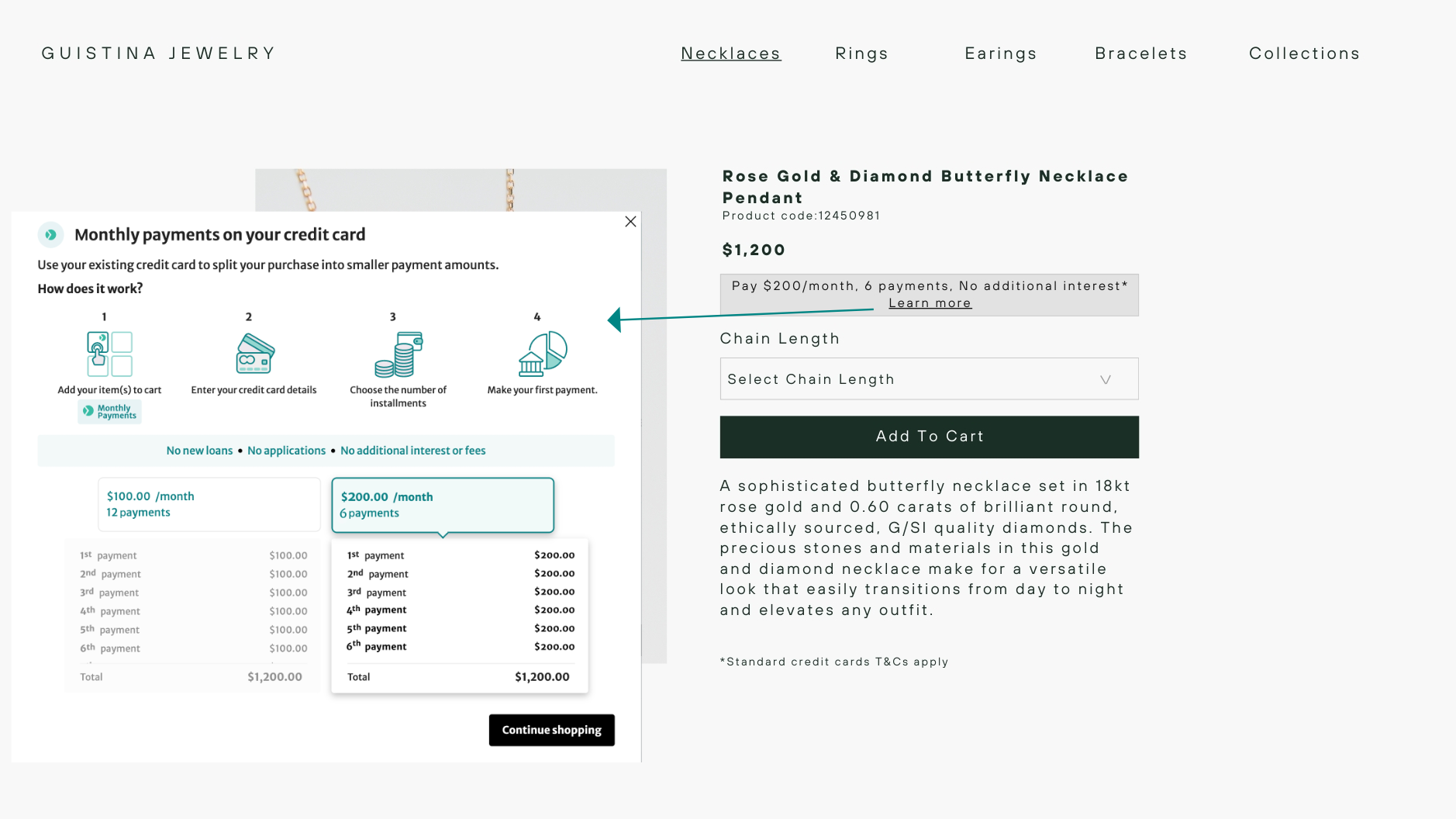Open the Bracelets menu
The image size is (1456, 819).
[1141, 54]
